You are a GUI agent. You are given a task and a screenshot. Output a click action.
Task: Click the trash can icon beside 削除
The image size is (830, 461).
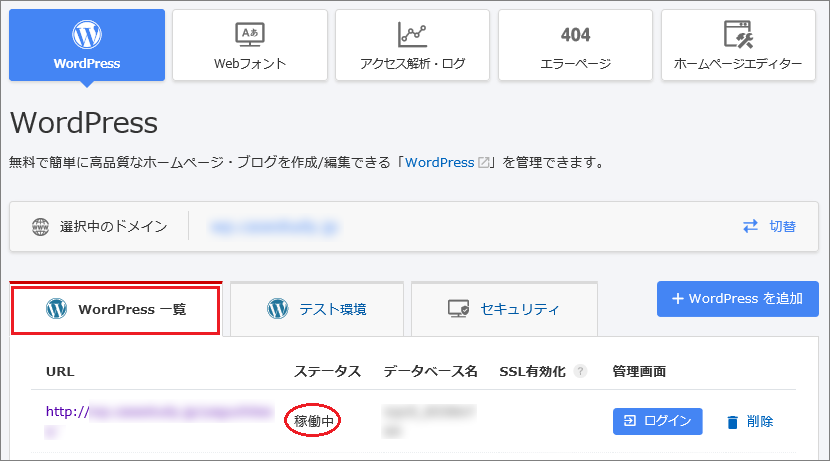tap(733, 422)
